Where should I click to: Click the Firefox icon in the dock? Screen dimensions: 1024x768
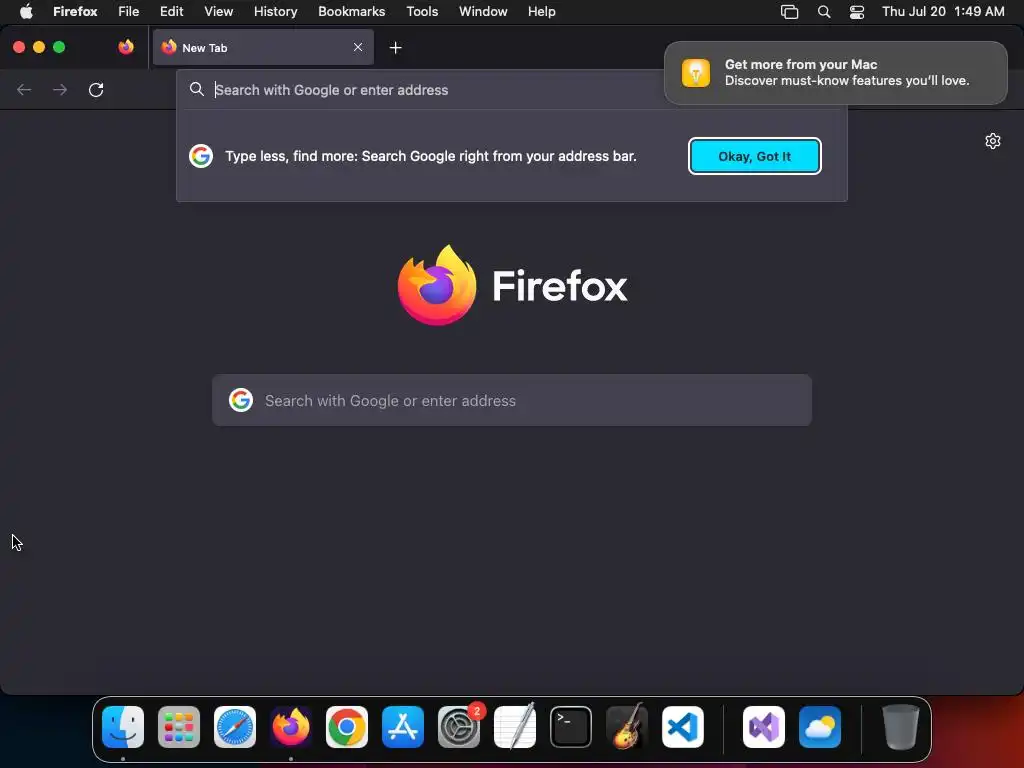[291, 727]
